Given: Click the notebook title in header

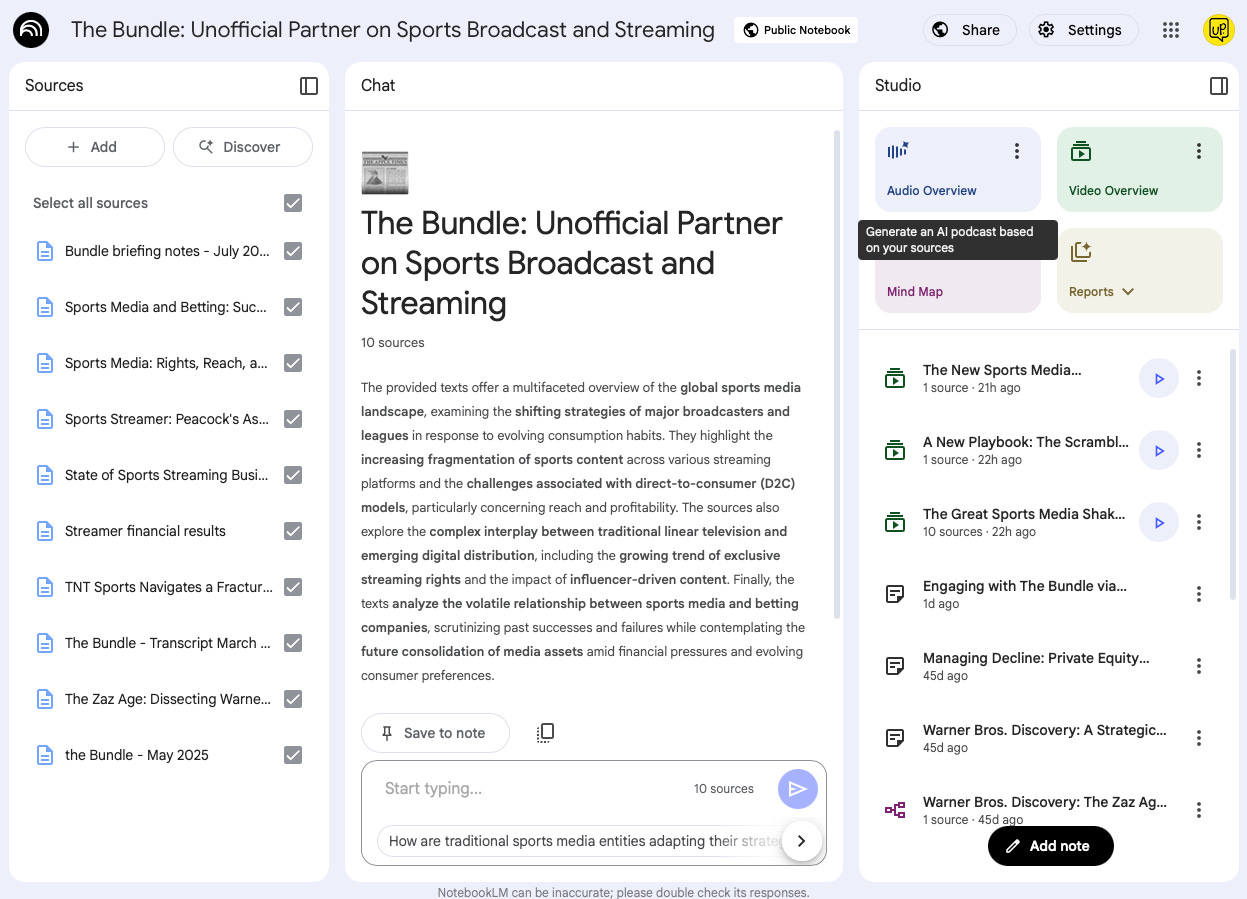Looking at the screenshot, I should [x=393, y=30].
